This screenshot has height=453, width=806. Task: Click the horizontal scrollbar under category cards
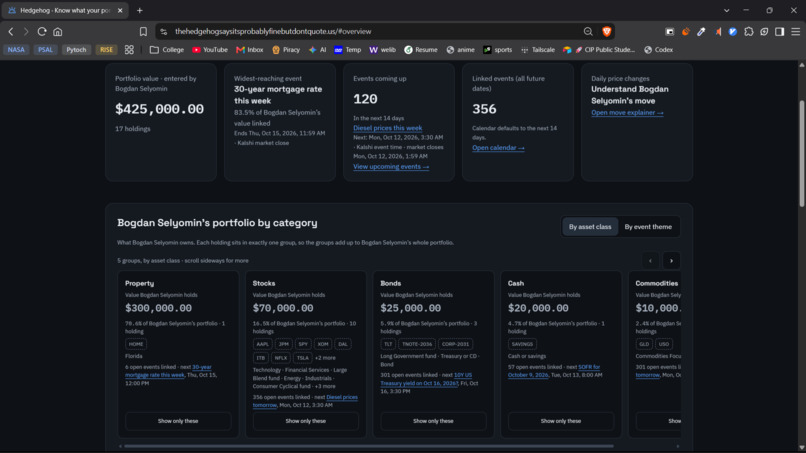coord(369,446)
